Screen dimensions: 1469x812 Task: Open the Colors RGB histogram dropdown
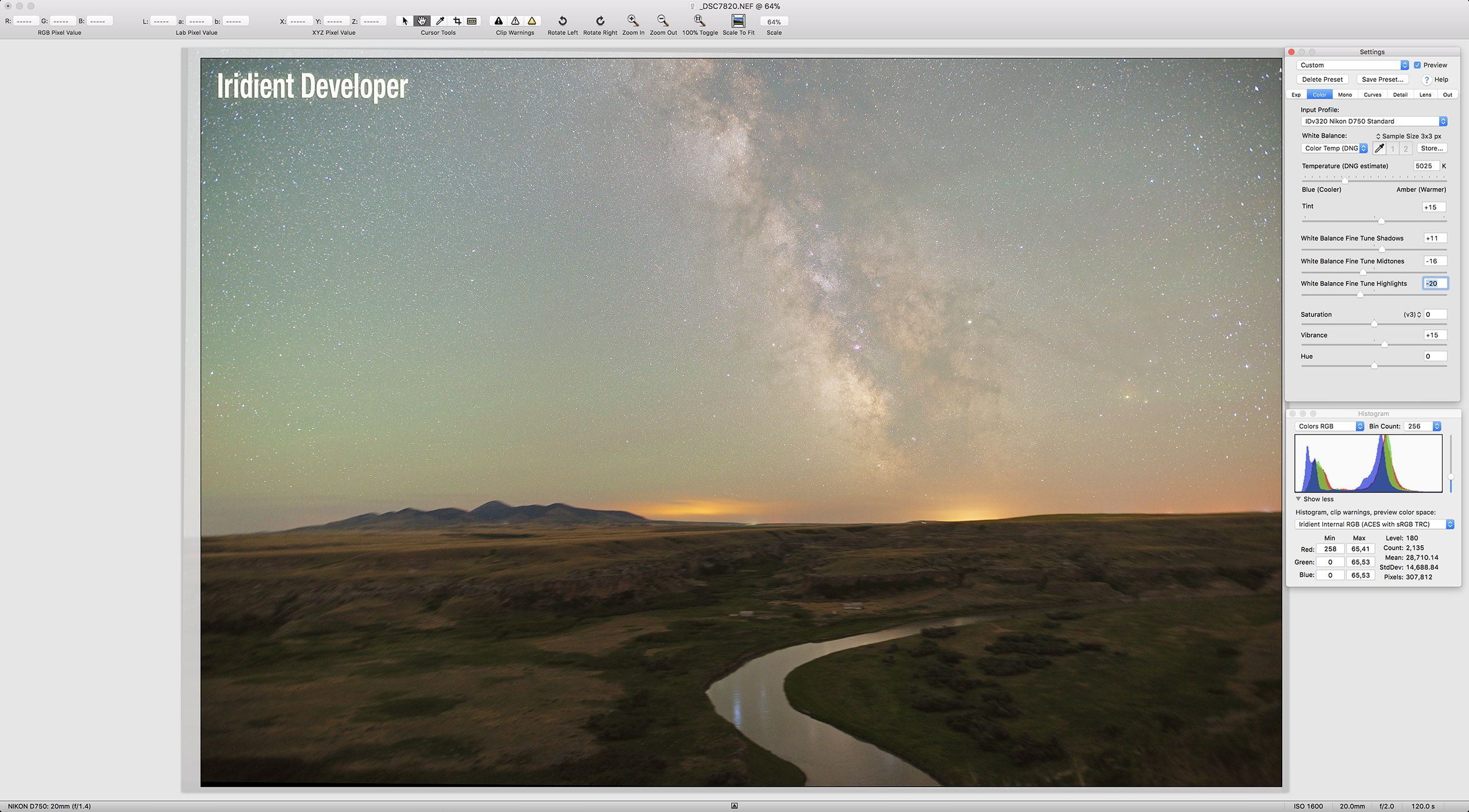point(1330,427)
